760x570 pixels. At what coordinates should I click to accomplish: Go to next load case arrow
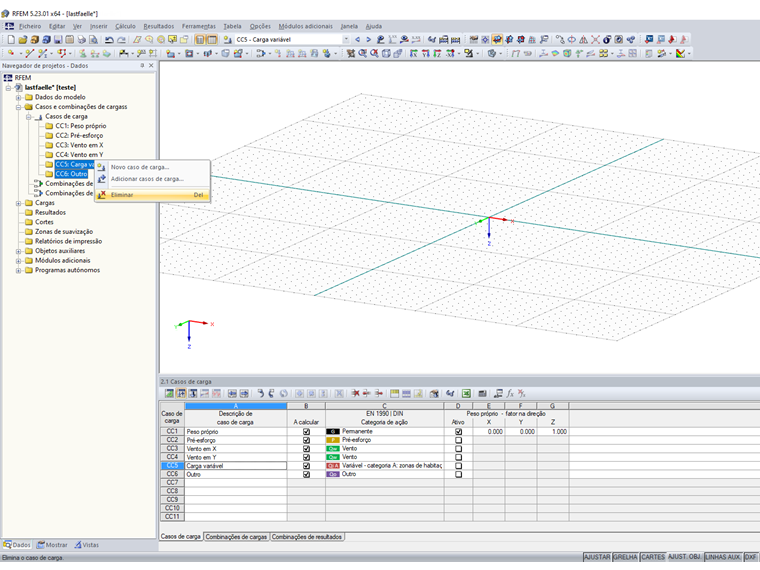click(368, 40)
